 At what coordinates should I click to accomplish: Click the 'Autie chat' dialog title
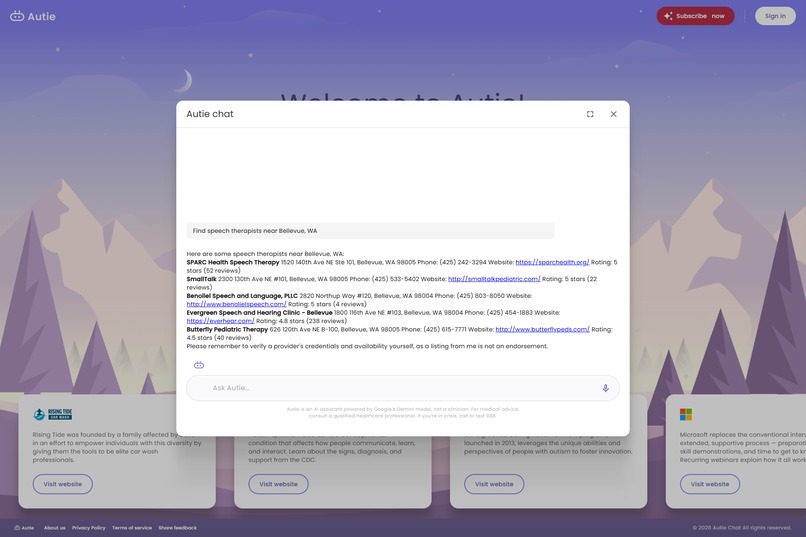coord(210,114)
